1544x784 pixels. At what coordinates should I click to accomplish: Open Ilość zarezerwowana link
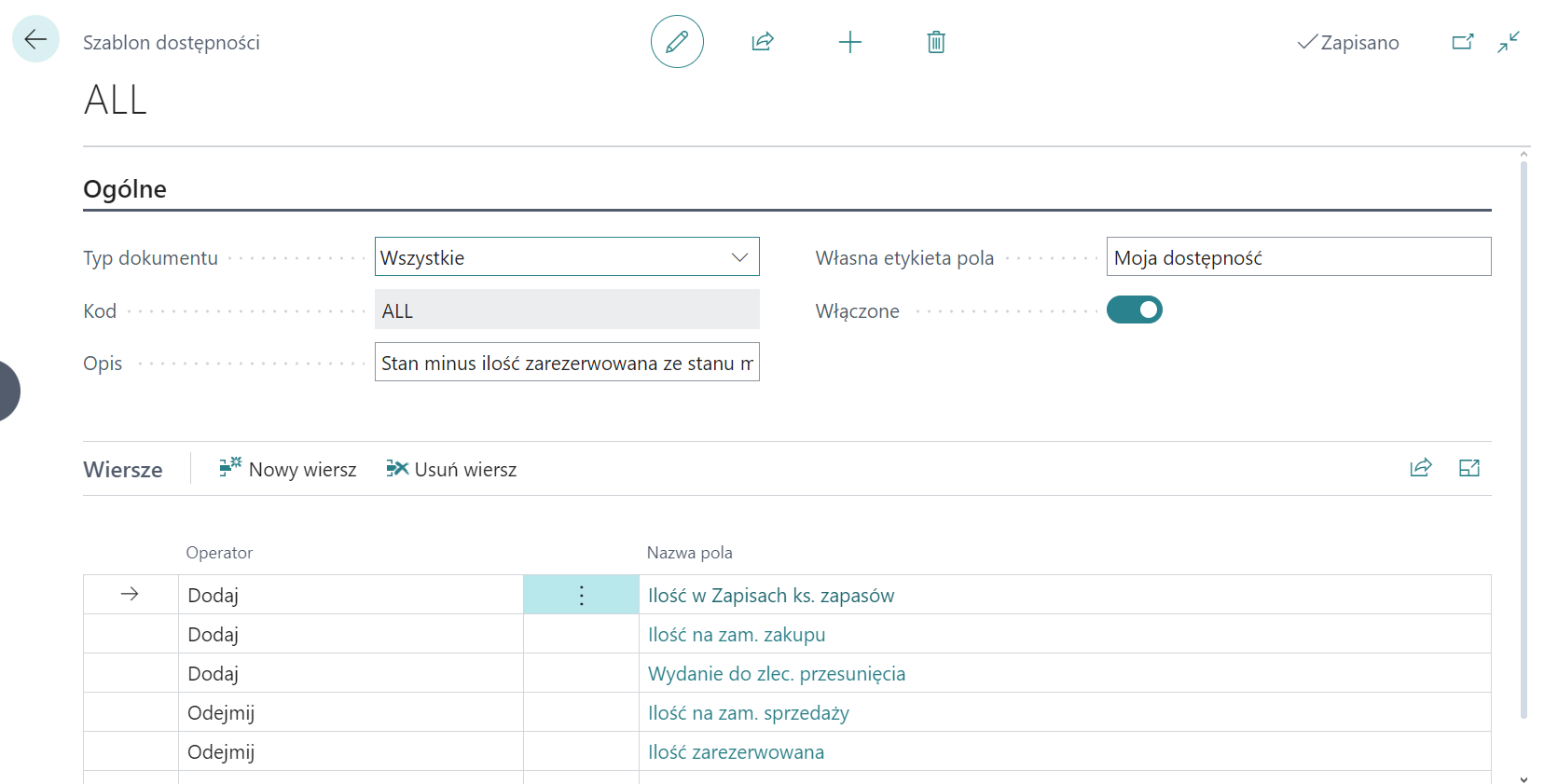tap(736, 751)
